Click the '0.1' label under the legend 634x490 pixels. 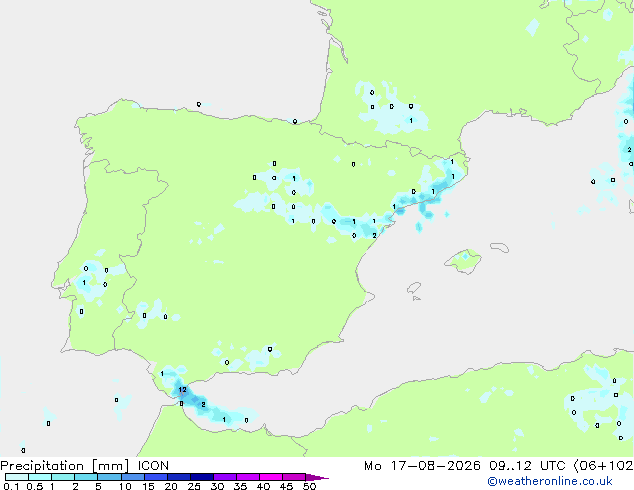[11, 486]
